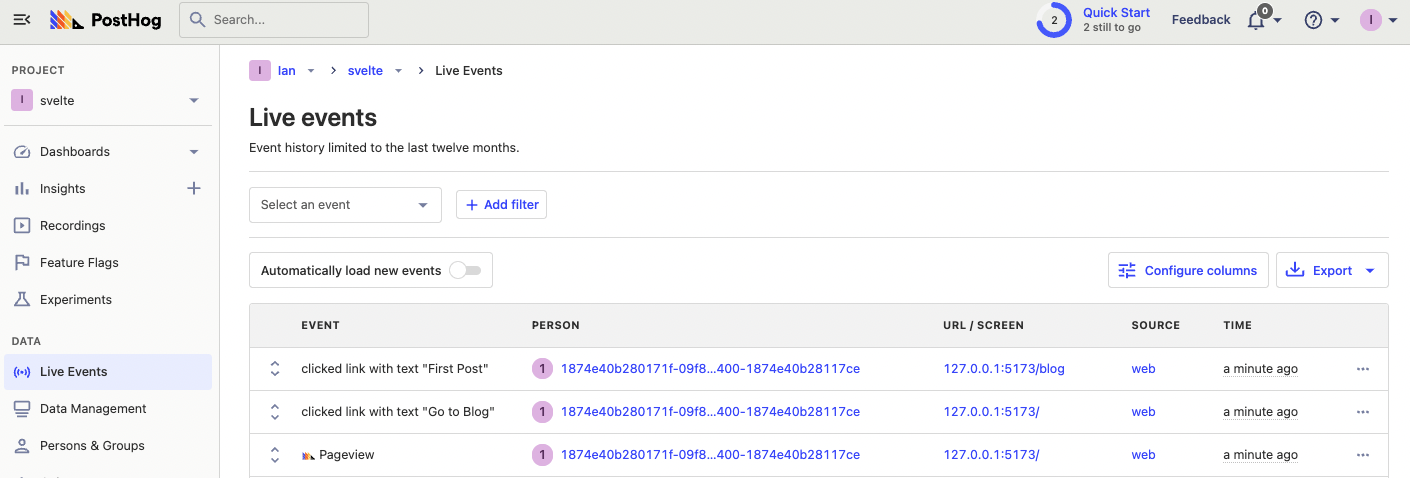Open the more options menu for the Pageview row
Image resolution: width=1410 pixels, height=478 pixels.
pos(1362,455)
